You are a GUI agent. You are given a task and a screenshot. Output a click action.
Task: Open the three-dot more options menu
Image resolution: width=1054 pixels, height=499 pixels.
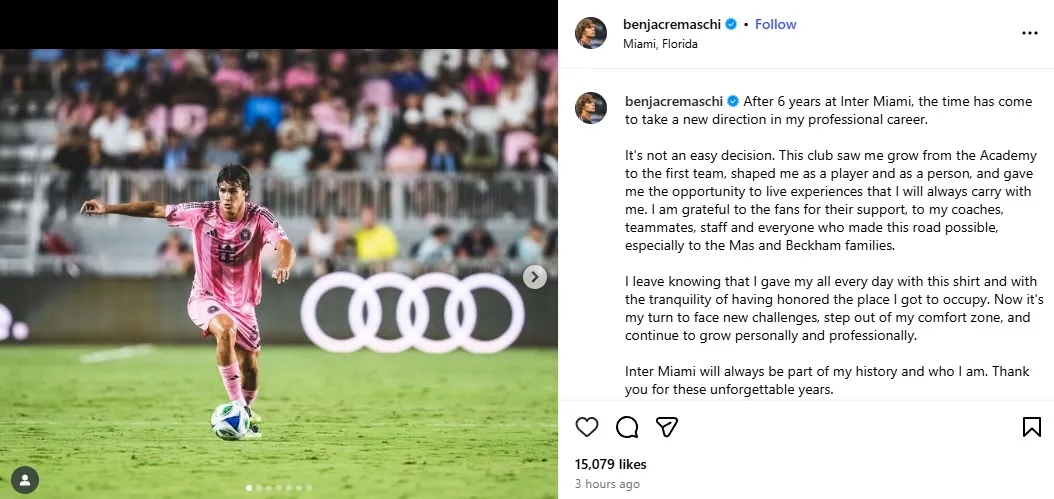point(1029,33)
